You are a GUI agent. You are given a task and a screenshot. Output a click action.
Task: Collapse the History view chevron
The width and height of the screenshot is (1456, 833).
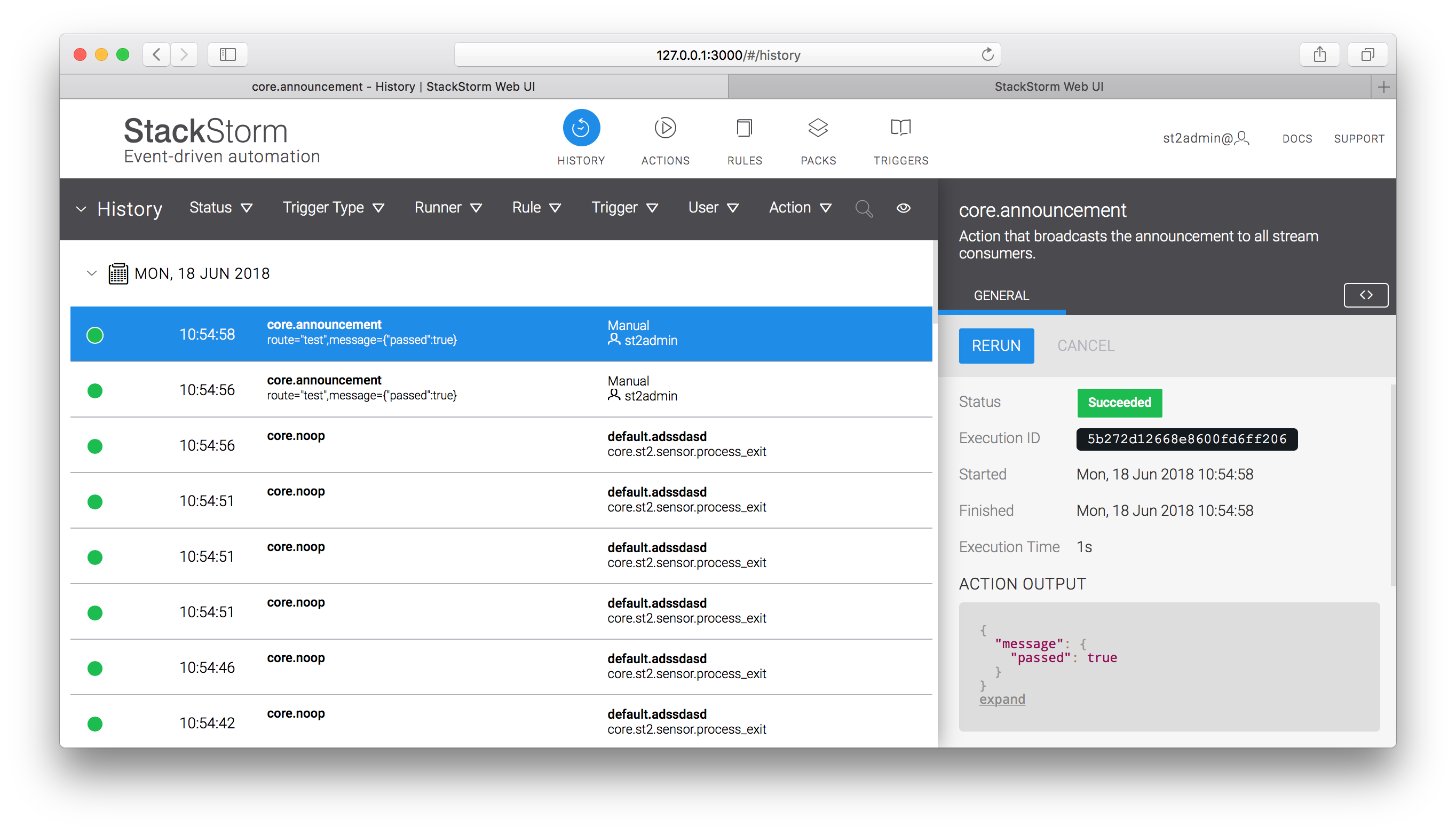[81, 209]
